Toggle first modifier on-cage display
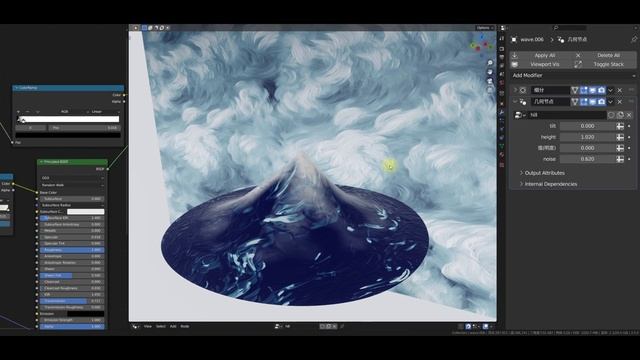Image resolution: width=640 pixels, height=360 pixels. [575, 90]
